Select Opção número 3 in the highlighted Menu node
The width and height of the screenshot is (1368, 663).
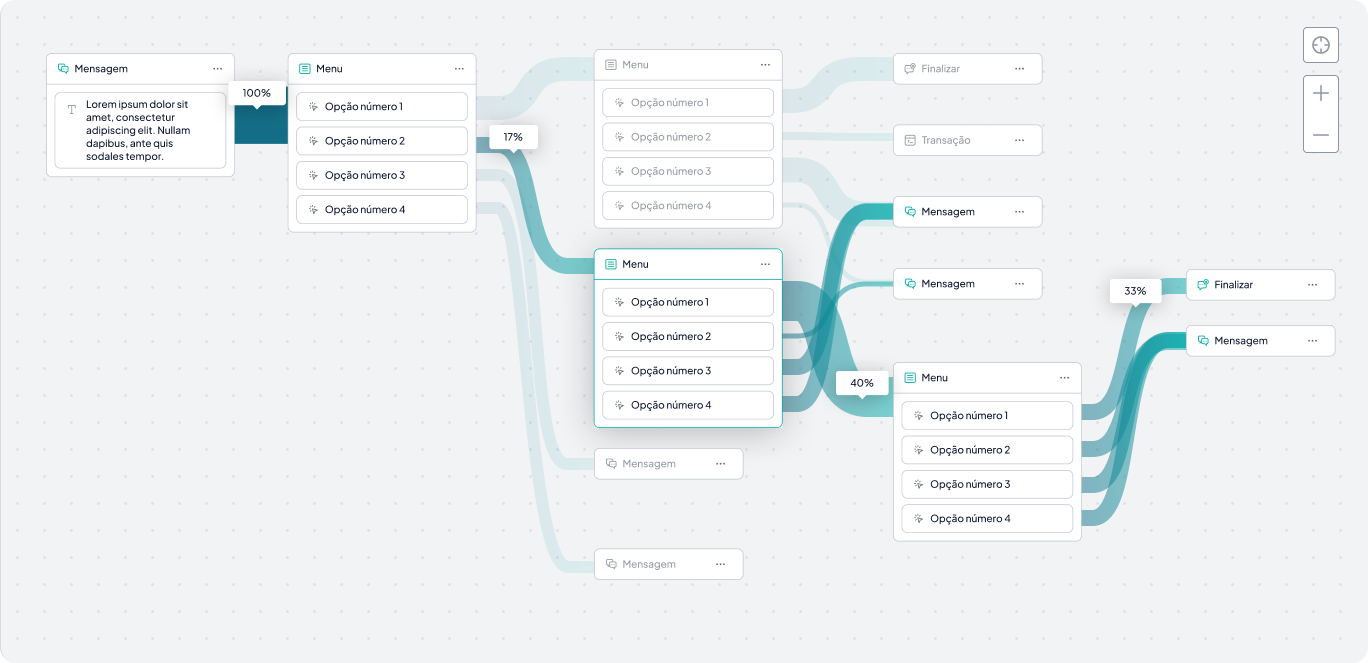[688, 371]
